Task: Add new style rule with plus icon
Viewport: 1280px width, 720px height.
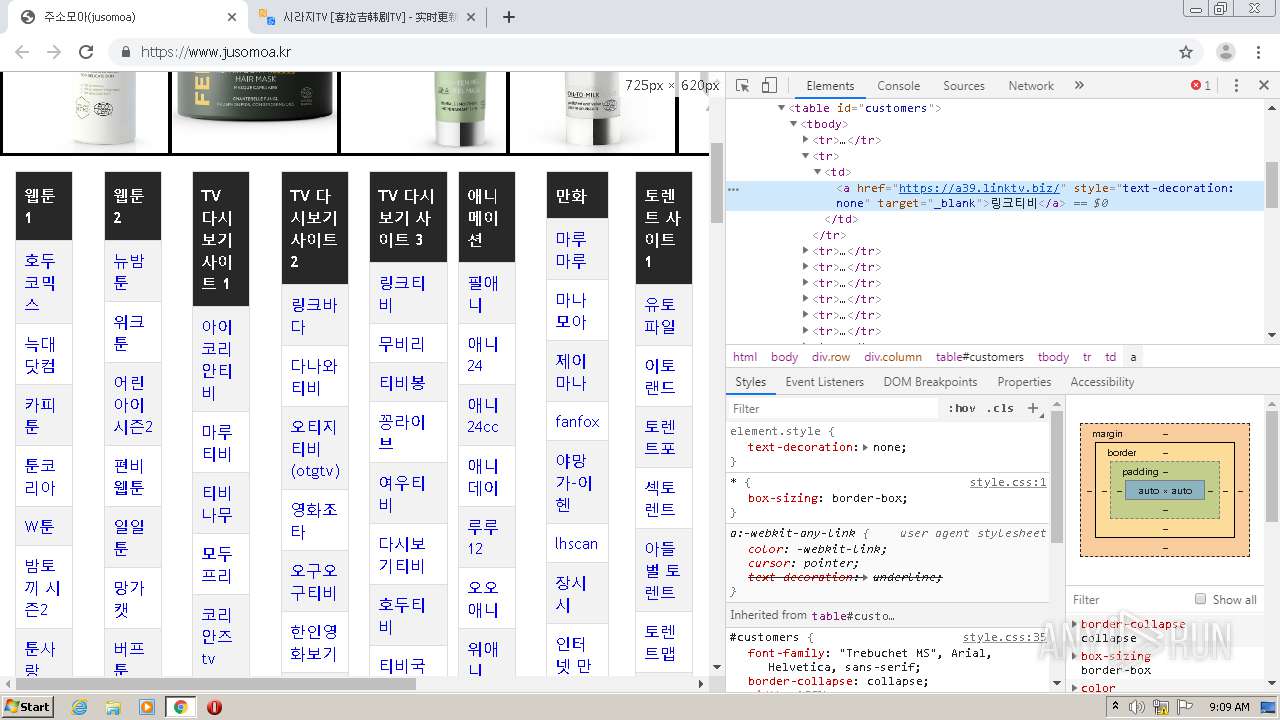Action: click(1033, 408)
